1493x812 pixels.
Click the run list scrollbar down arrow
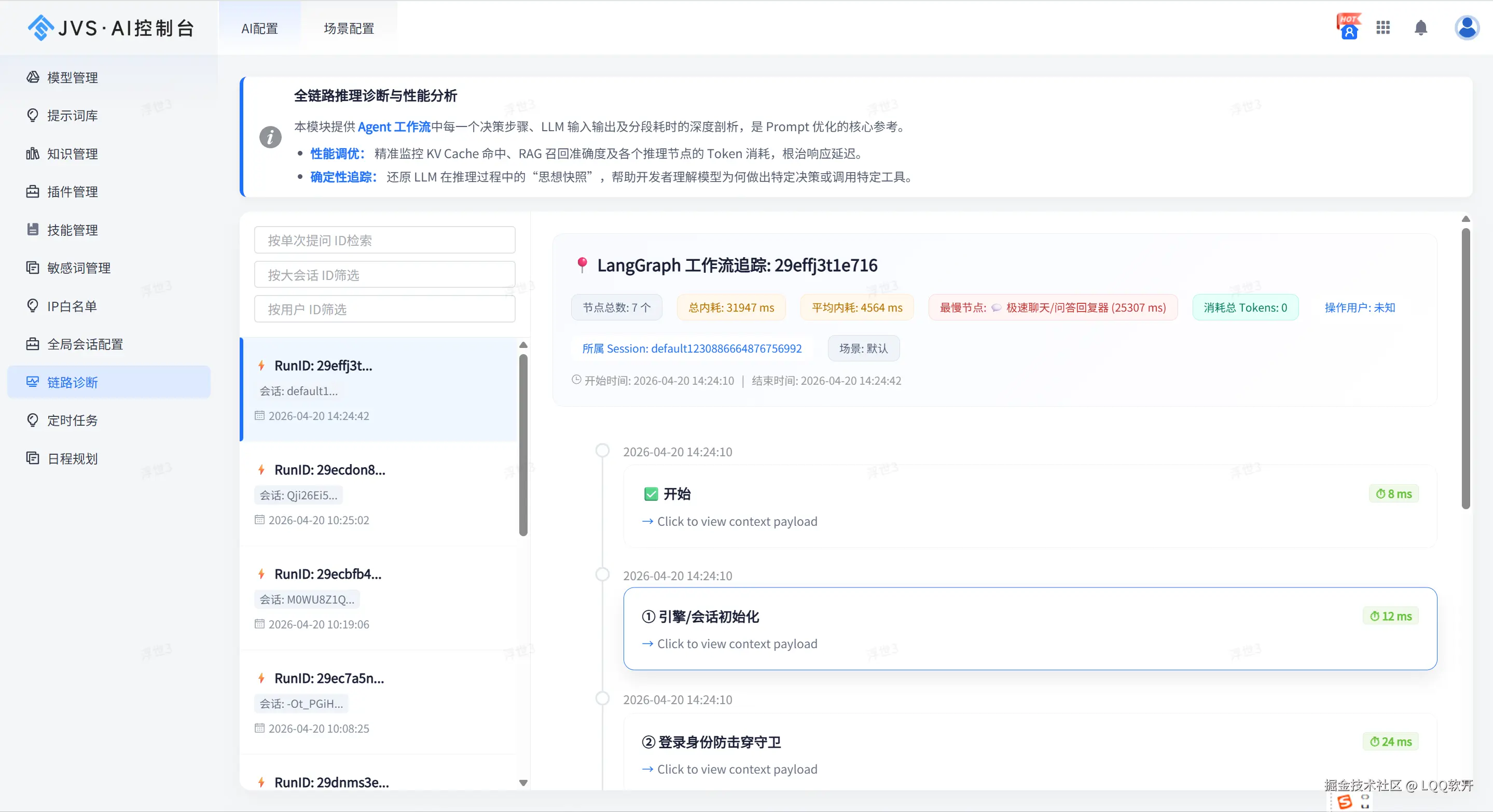click(x=523, y=782)
